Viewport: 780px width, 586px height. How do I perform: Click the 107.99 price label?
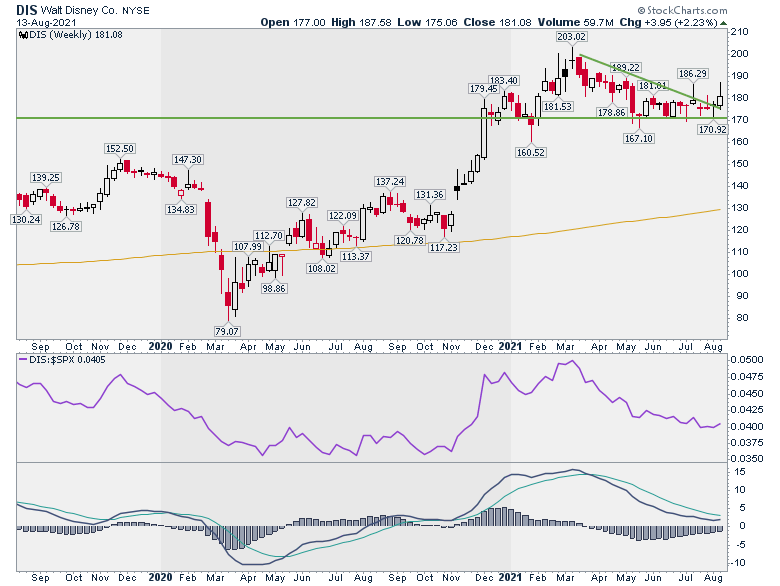[x=247, y=247]
